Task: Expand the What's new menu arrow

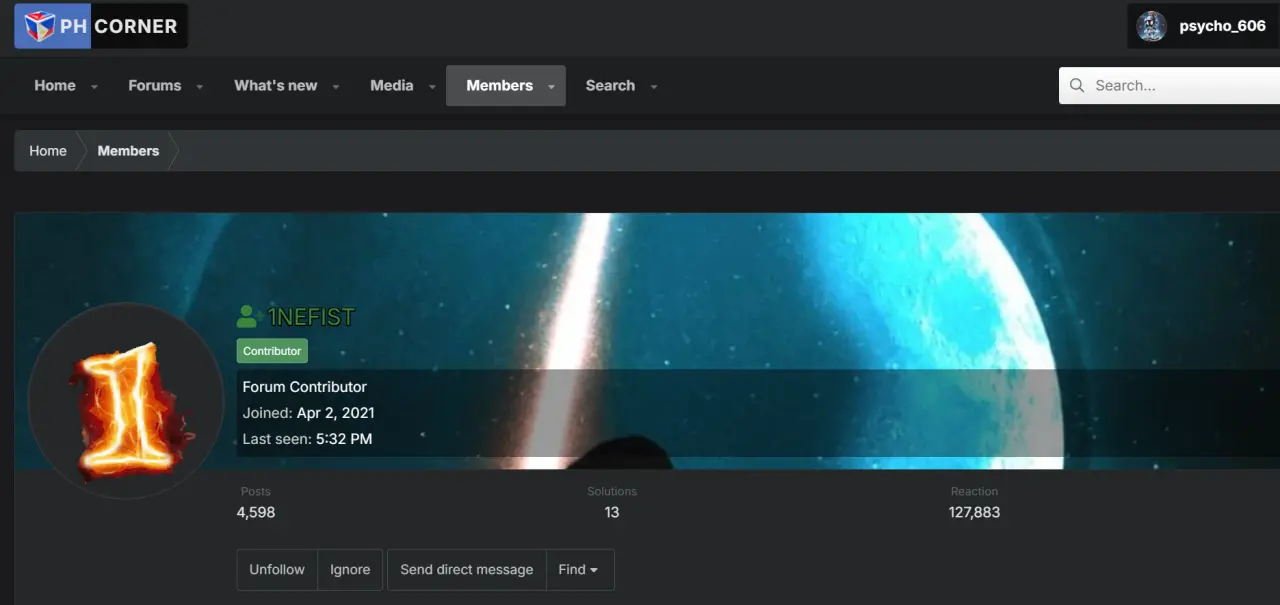Action: (335, 87)
